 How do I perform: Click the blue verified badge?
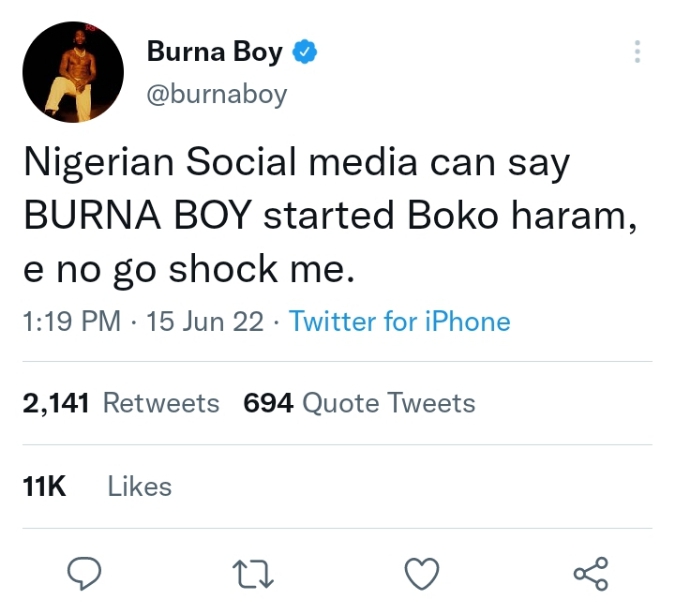pyautogui.click(x=305, y=52)
